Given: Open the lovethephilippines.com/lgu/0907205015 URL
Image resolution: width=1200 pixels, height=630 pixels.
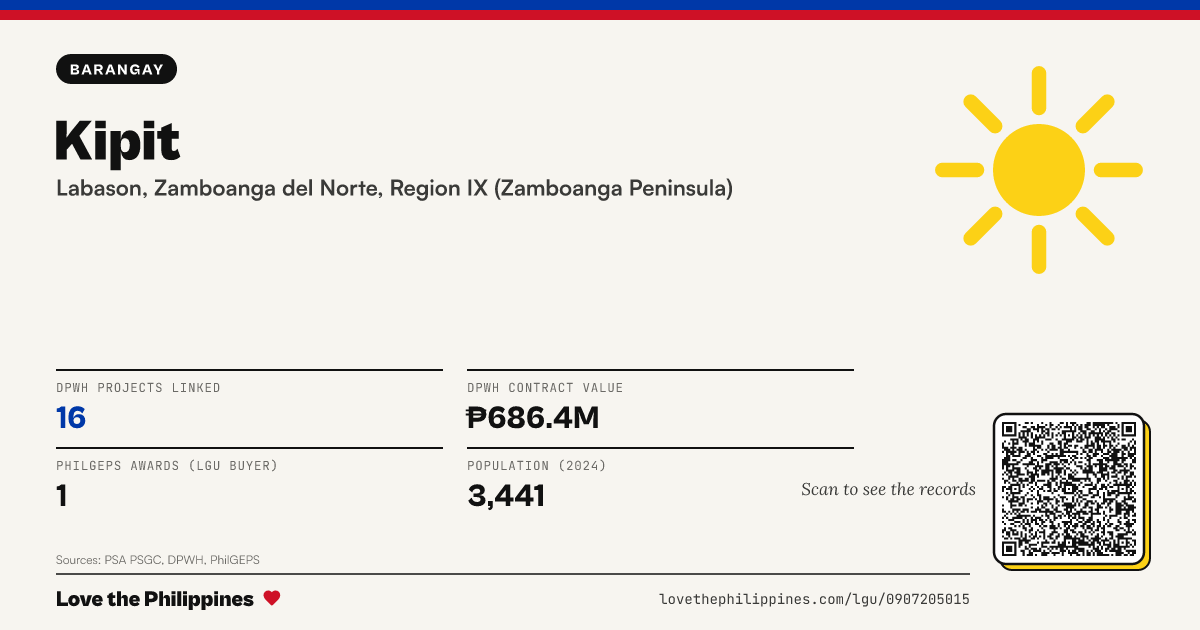Looking at the screenshot, I should (x=814, y=599).
